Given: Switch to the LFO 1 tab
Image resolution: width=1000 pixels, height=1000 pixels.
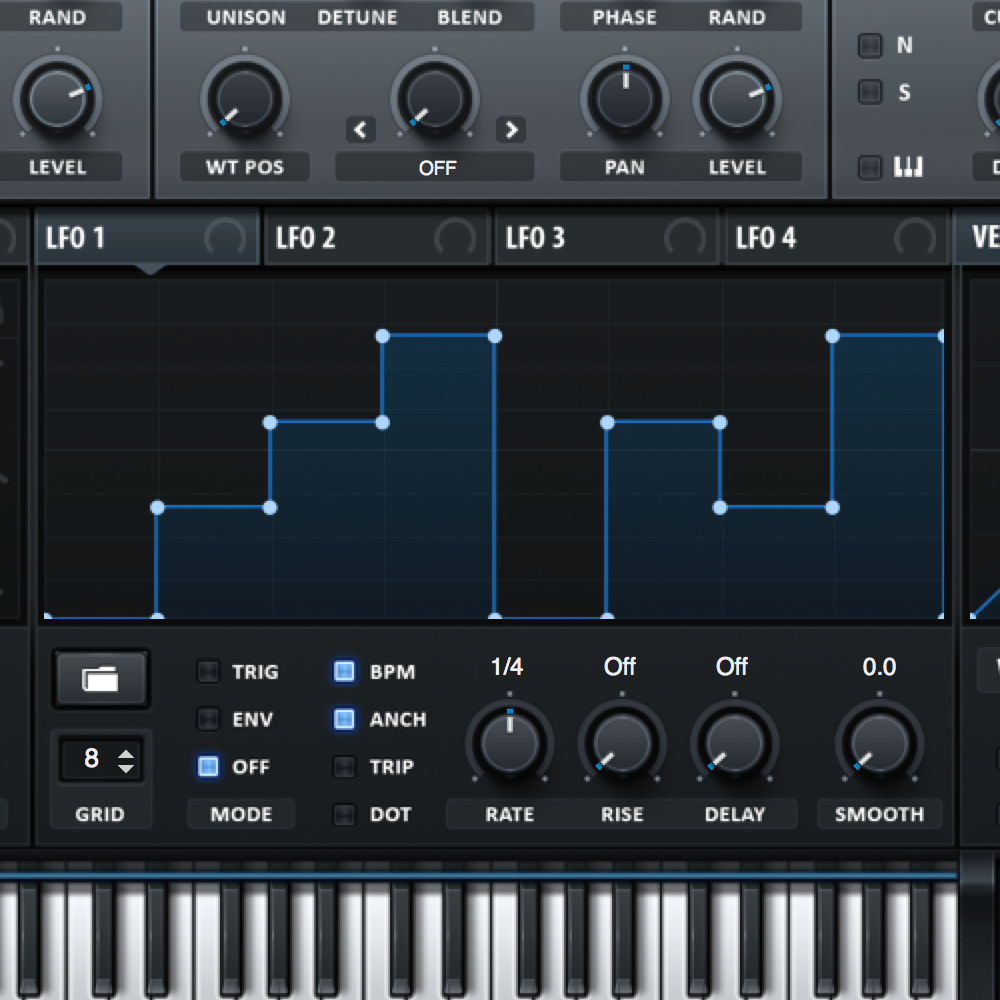Looking at the screenshot, I should pyautogui.click(x=147, y=238).
